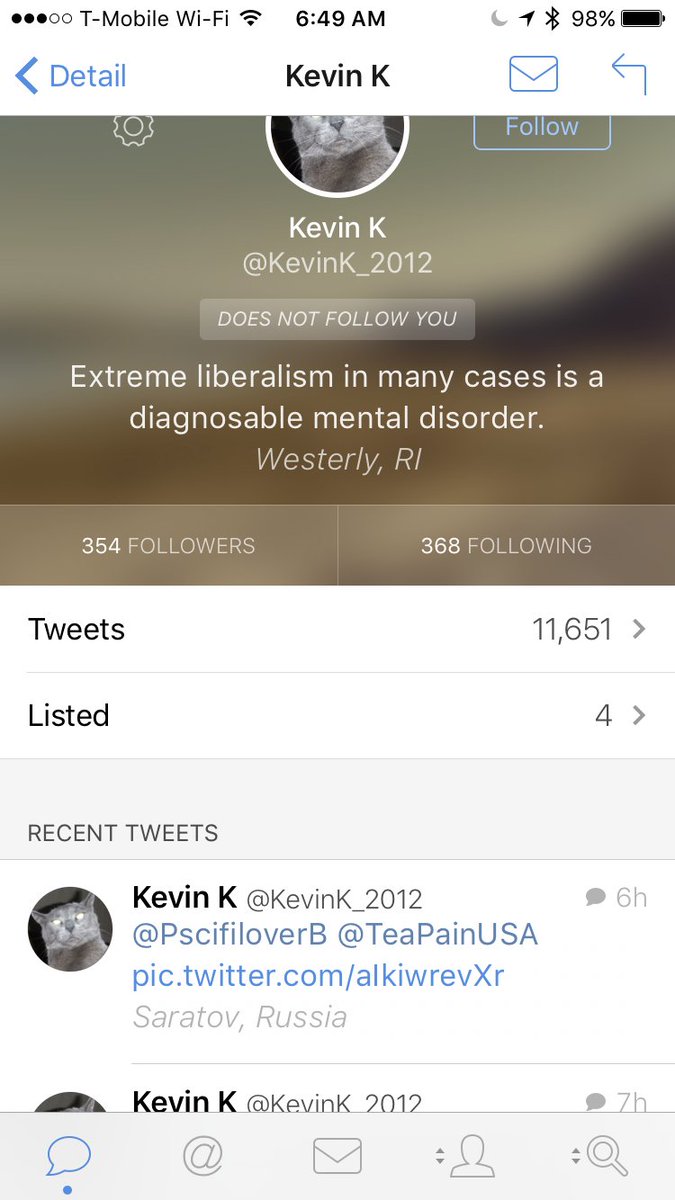Screen dimensions: 675x1200
Task: Tap the reply bubble icon on 6h tweet
Action: (596, 897)
